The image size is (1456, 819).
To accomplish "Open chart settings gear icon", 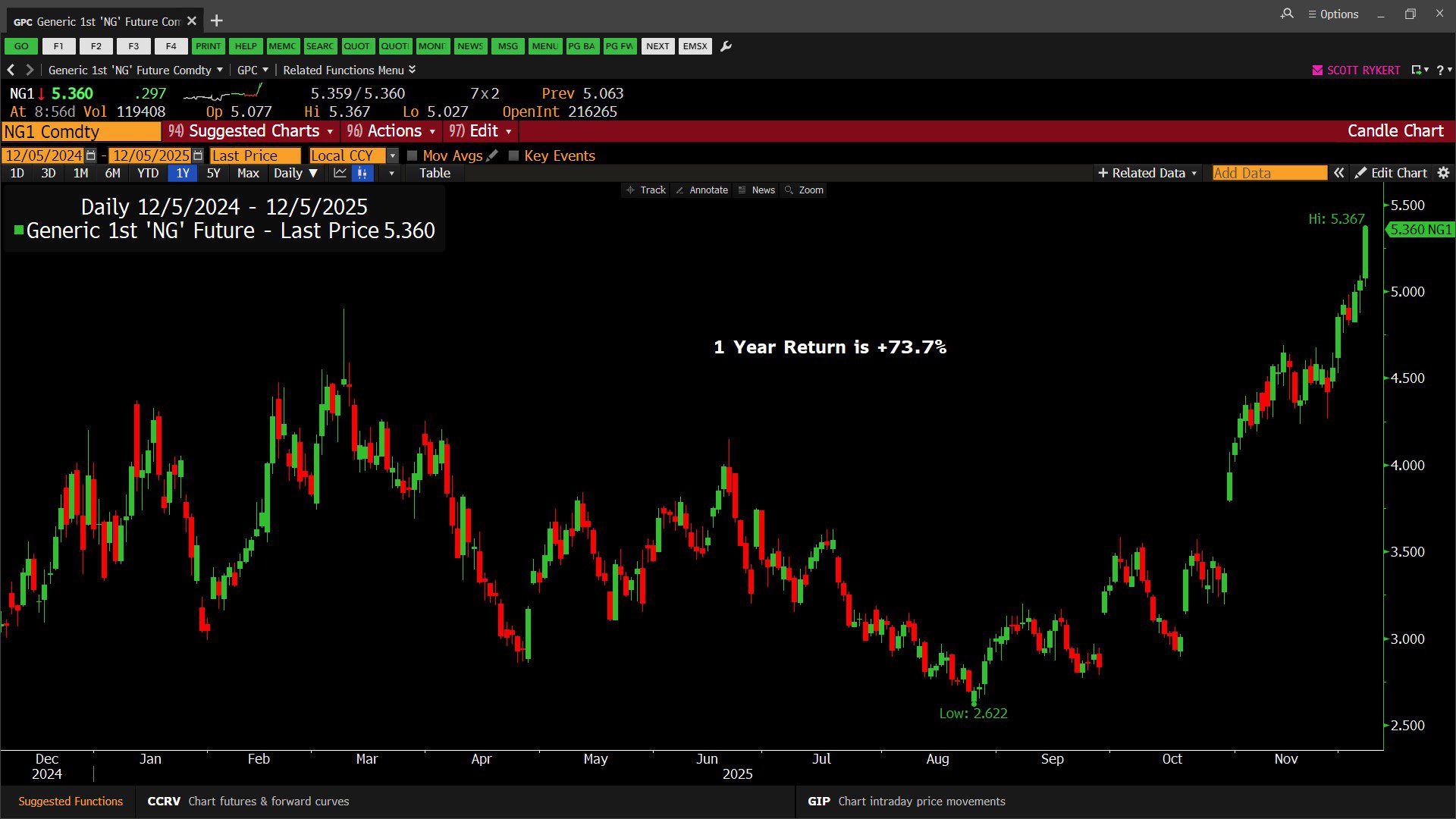I will pos(1443,173).
